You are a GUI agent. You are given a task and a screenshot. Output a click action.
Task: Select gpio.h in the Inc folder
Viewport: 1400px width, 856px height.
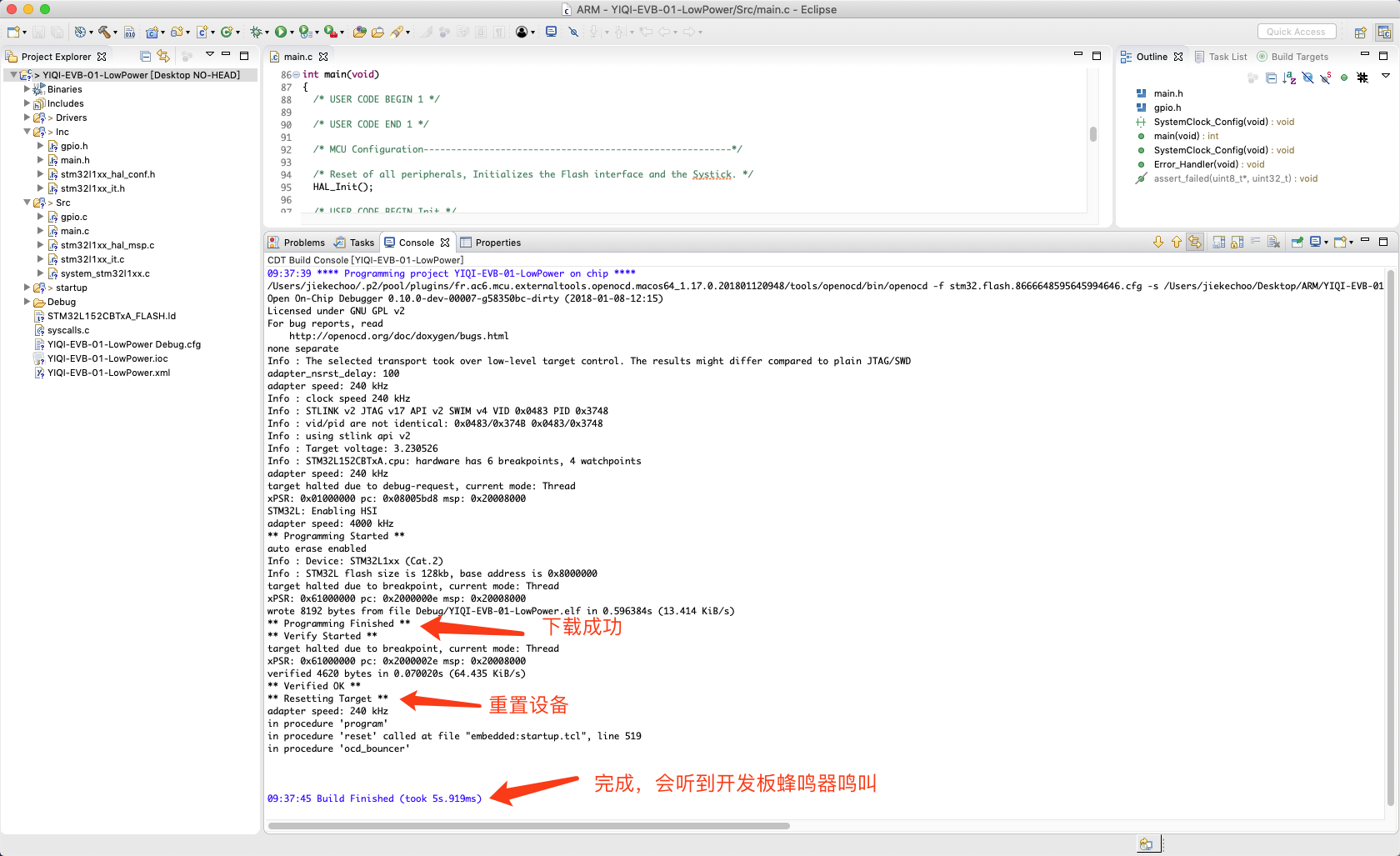[x=74, y=146]
